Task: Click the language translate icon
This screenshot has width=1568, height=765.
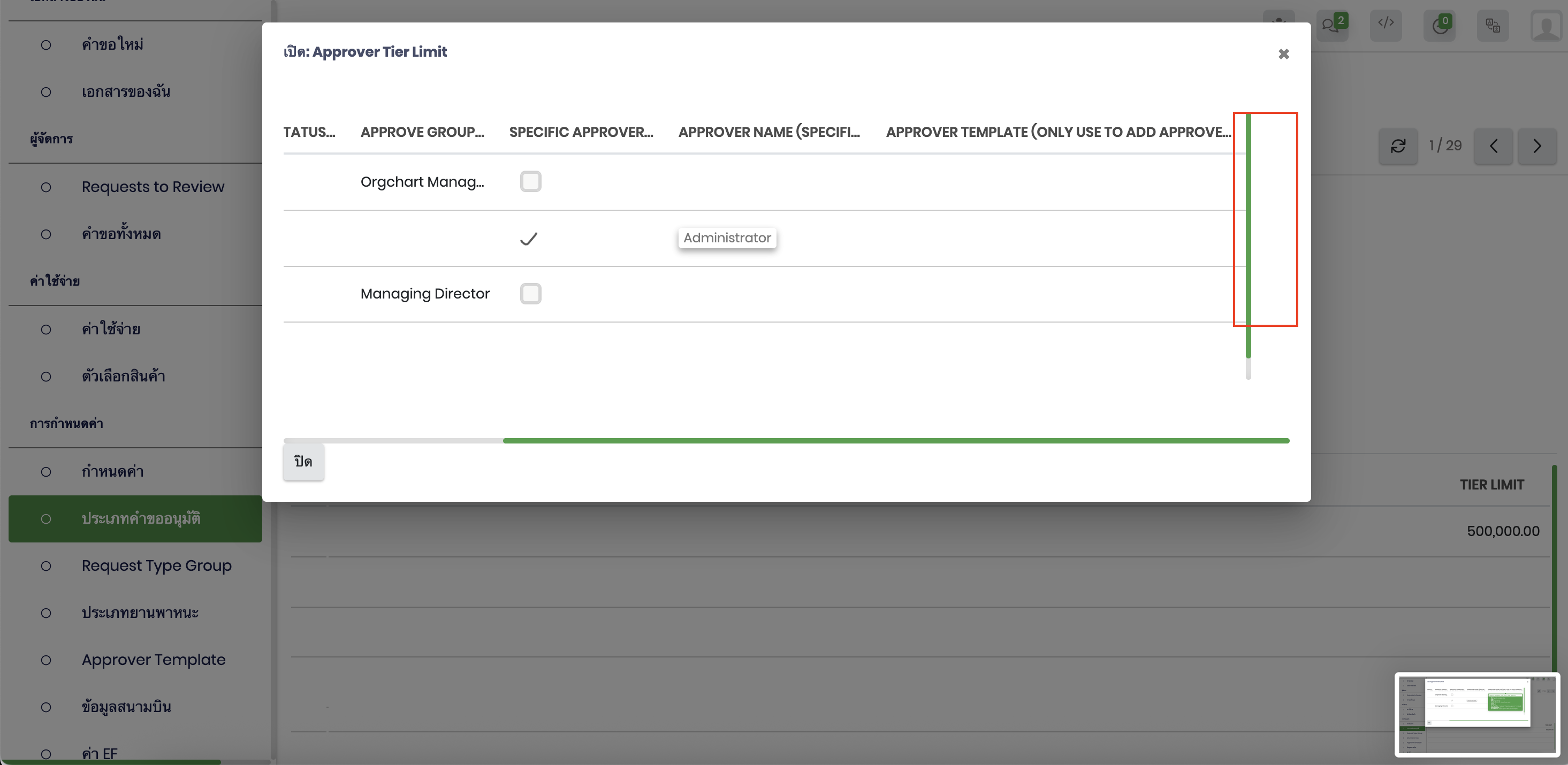Action: [x=1493, y=26]
